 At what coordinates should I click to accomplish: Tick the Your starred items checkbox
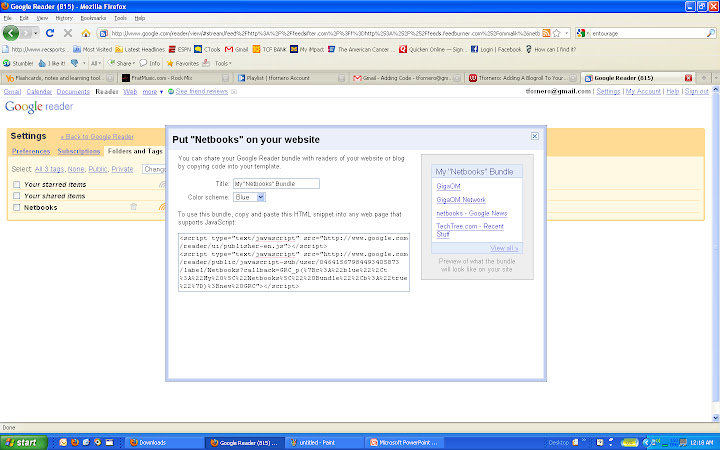[17, 184]
